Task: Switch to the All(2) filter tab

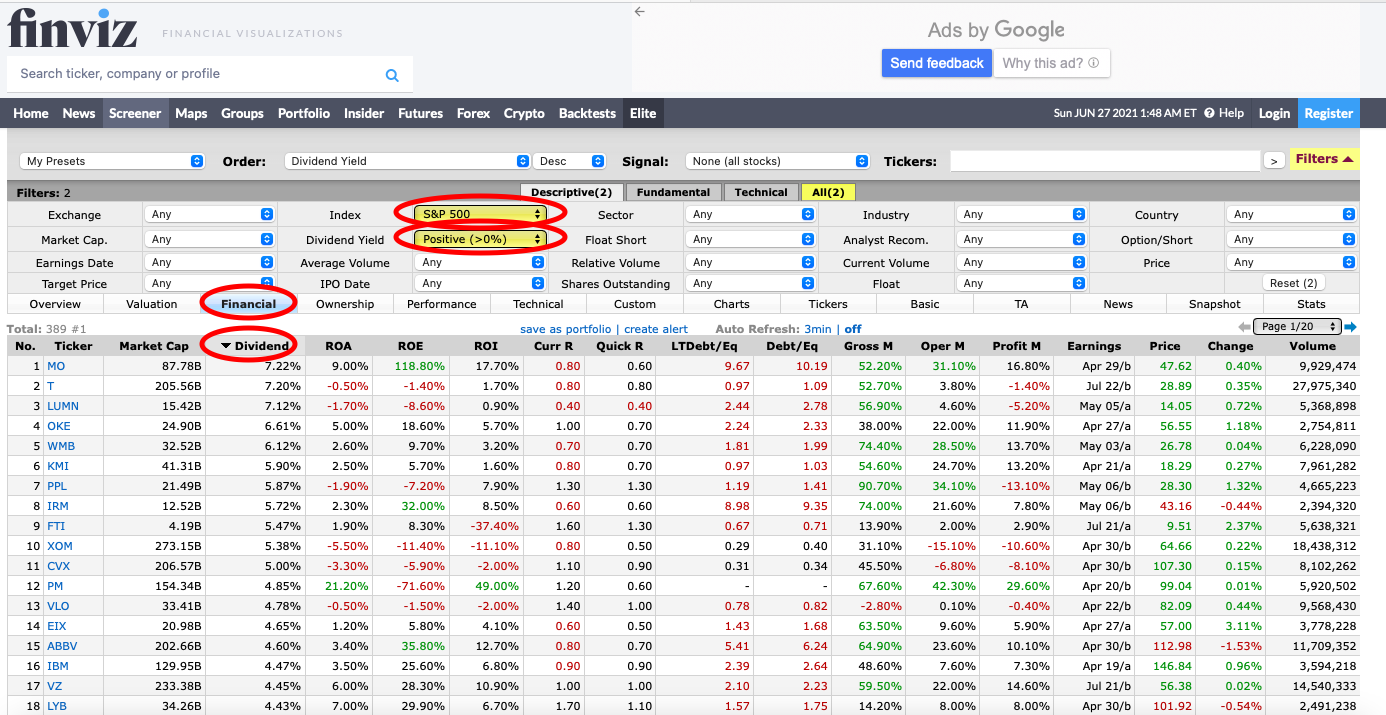Action: point(828,192)
